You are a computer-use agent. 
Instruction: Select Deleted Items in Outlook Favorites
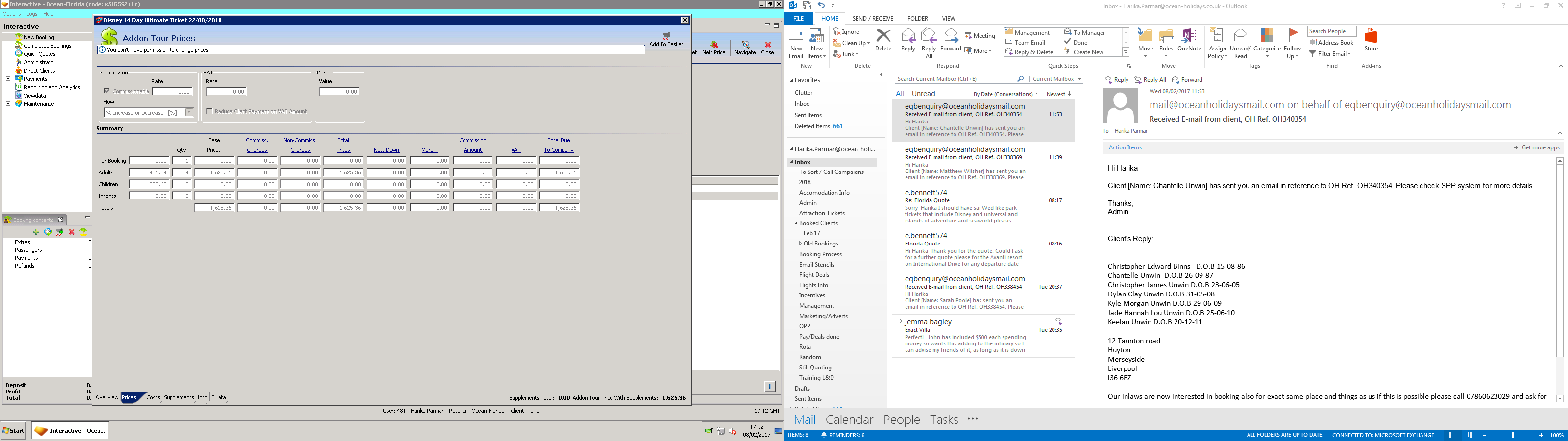tap(812, 127)
